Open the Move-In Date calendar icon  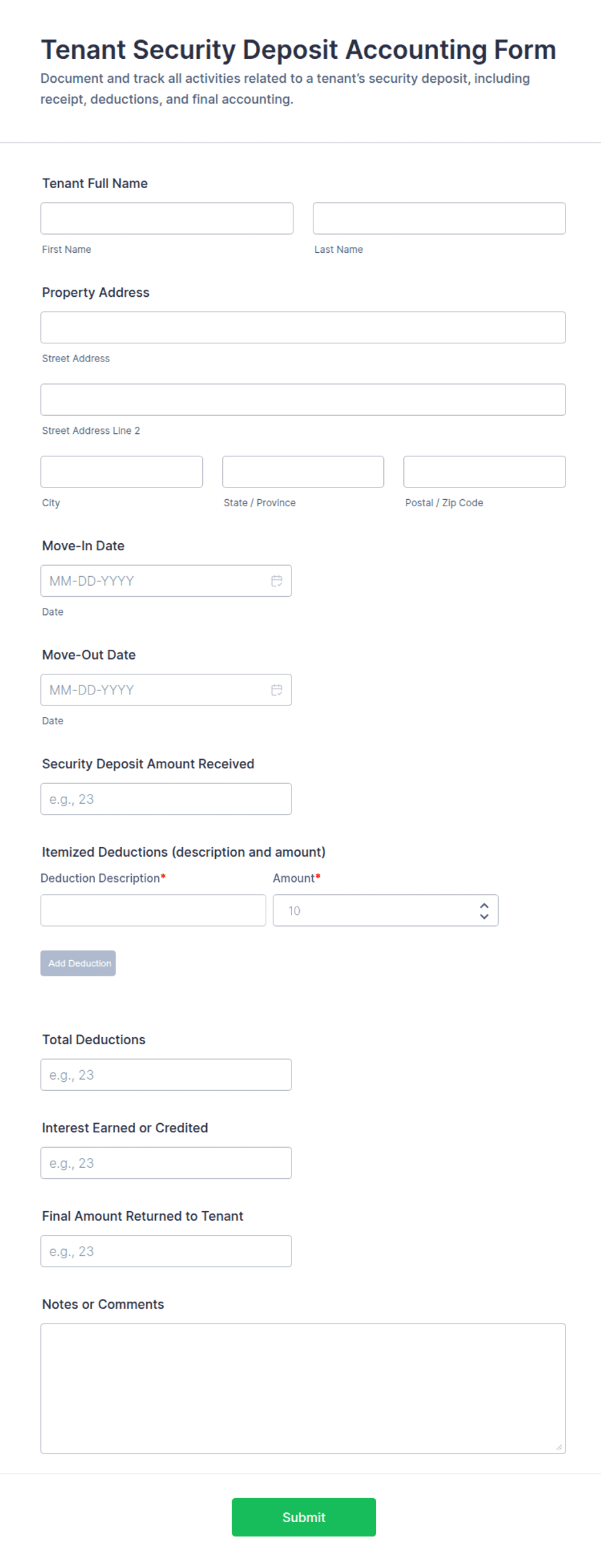(277, 581)
